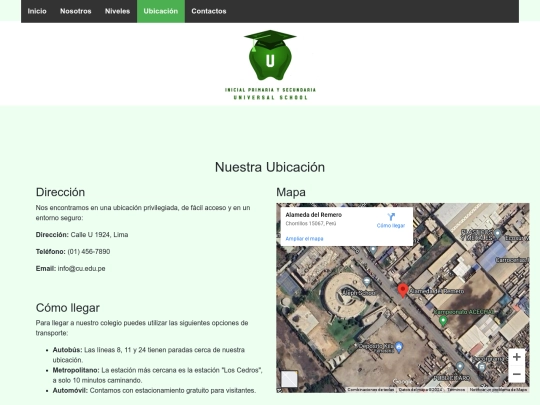The height and width of the screenshot is (405, 540).
Task: Click the Universal School apple logo
Action: 270,65
